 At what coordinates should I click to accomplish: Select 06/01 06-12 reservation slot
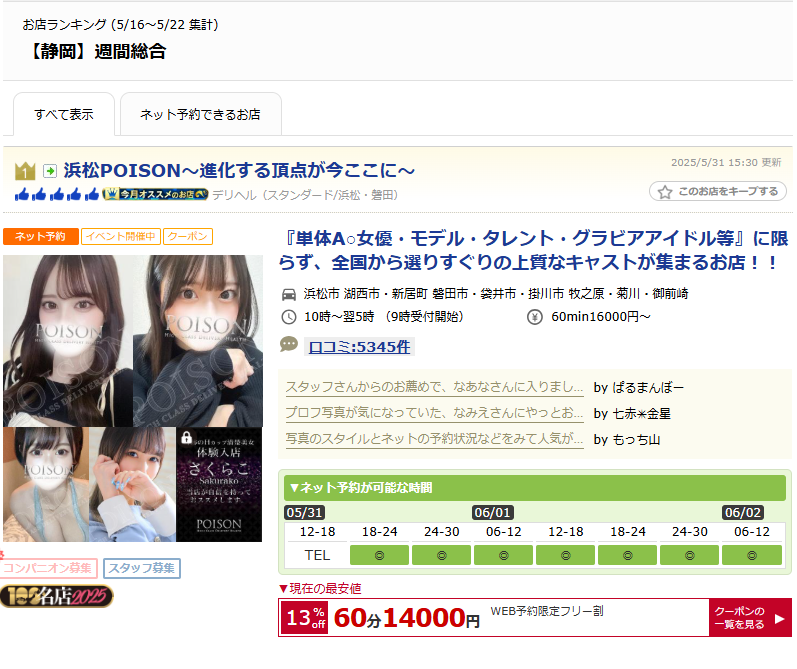pyautogui.click(x=503, y=555)
